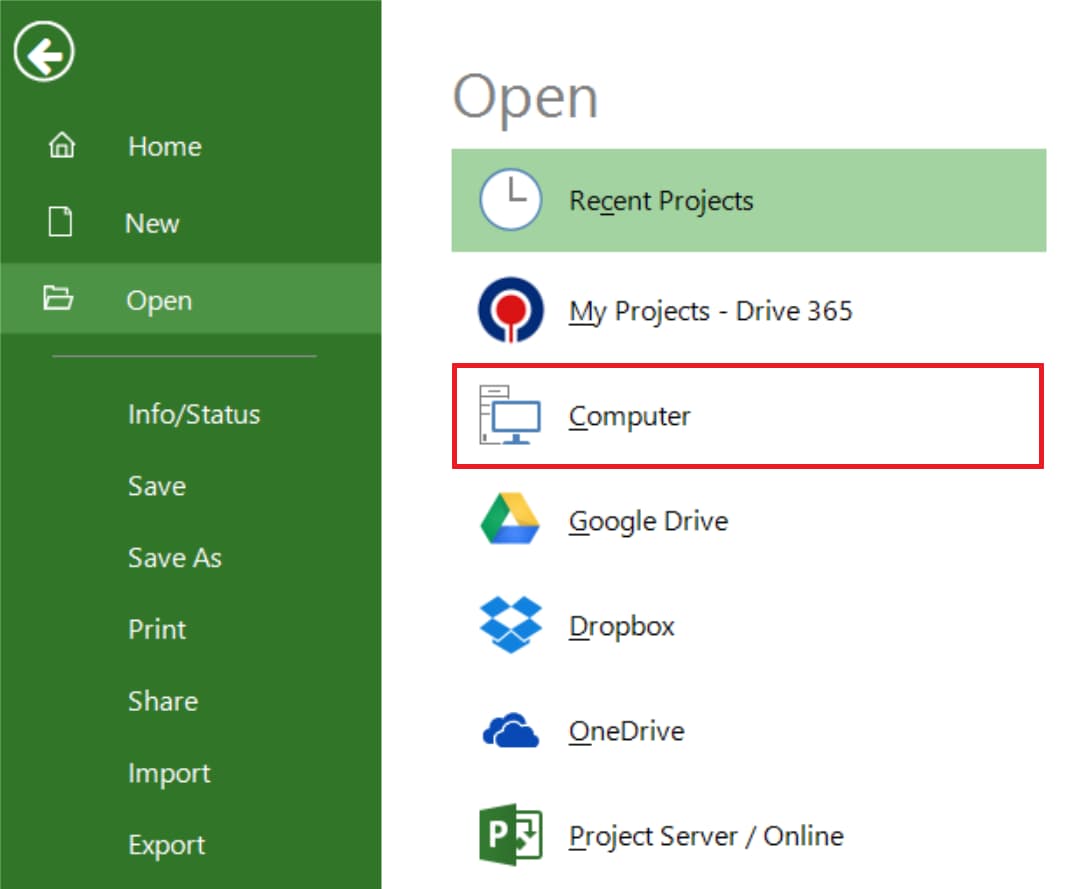This screenshot has height=889, width=1068.
Task: Click the Home house icon
Action: (x=62, y=146)
